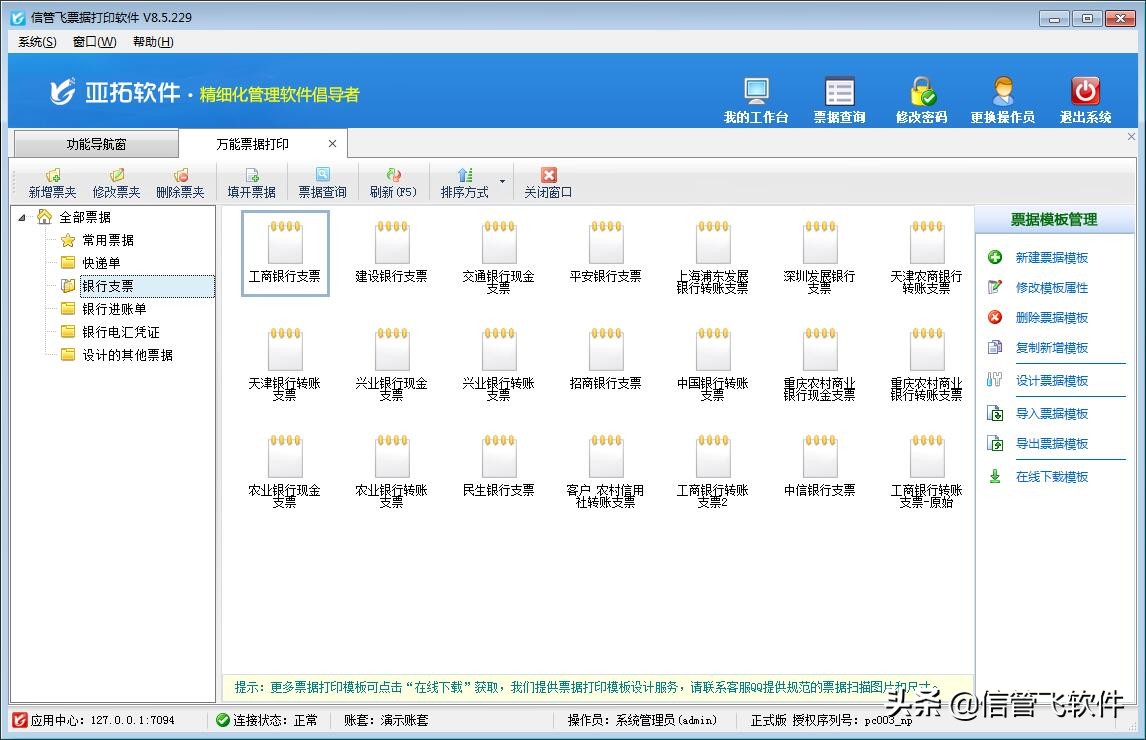Select 天津农商银行转账支票 template
Image resolution: width=1146 pixels, height=740 pixels.
(926, 257)
